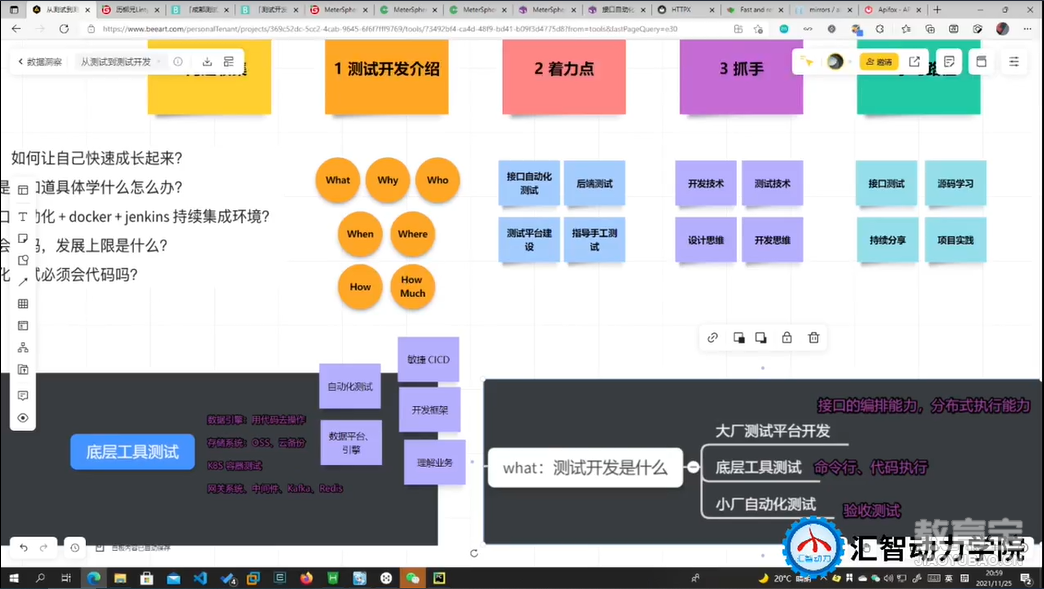Redo the last board action
This screenshot has width=1044, height=589.
(x=43, y=547)
